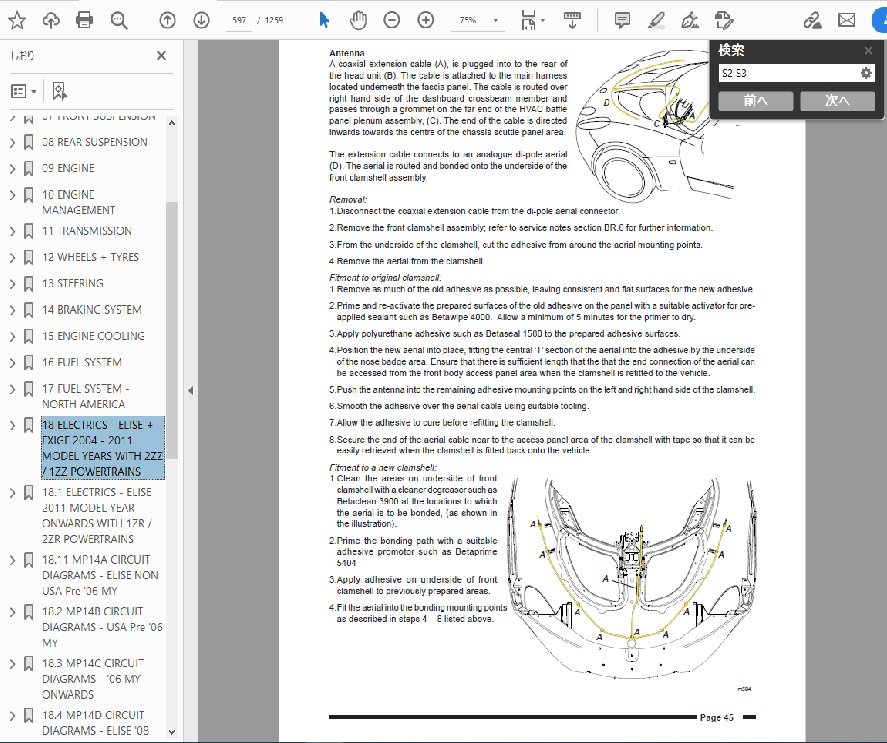
Task: Click bookmark icon beside 16 FUEL SYSTEM
Action: 28,362
